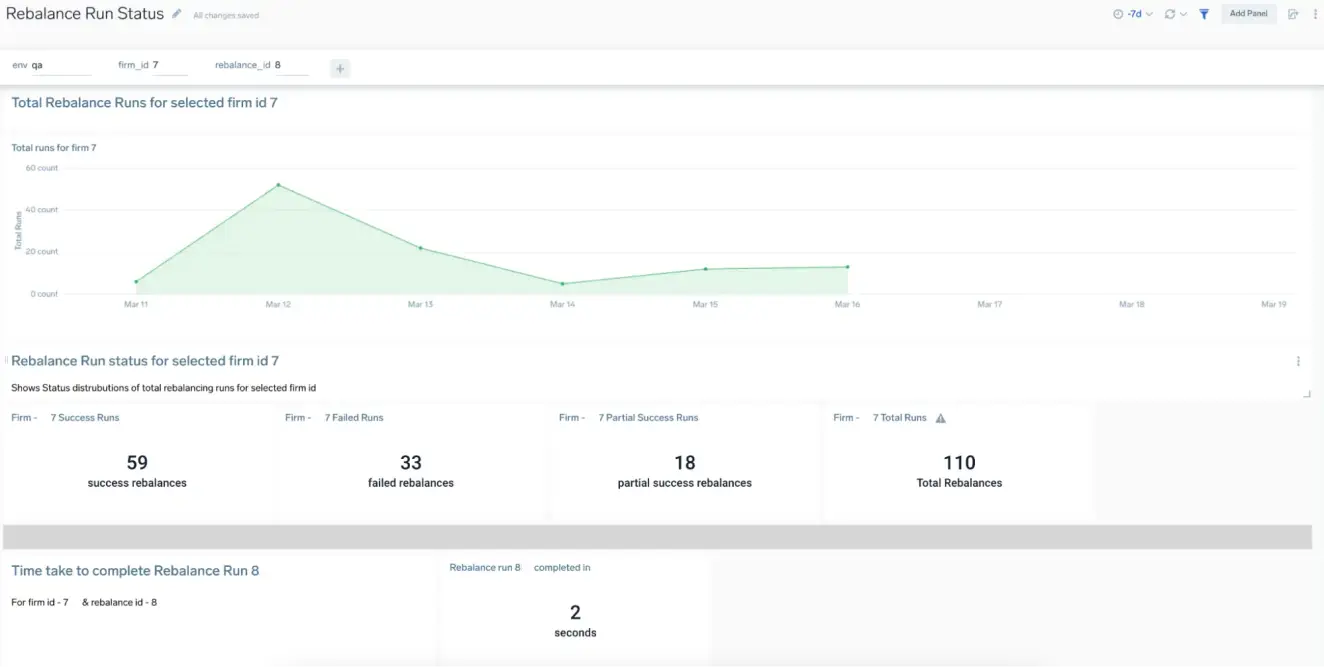Screen dimensions: 1324x667
Task: Expand the refresh interval dropdown chevron
Action: 1183,14
